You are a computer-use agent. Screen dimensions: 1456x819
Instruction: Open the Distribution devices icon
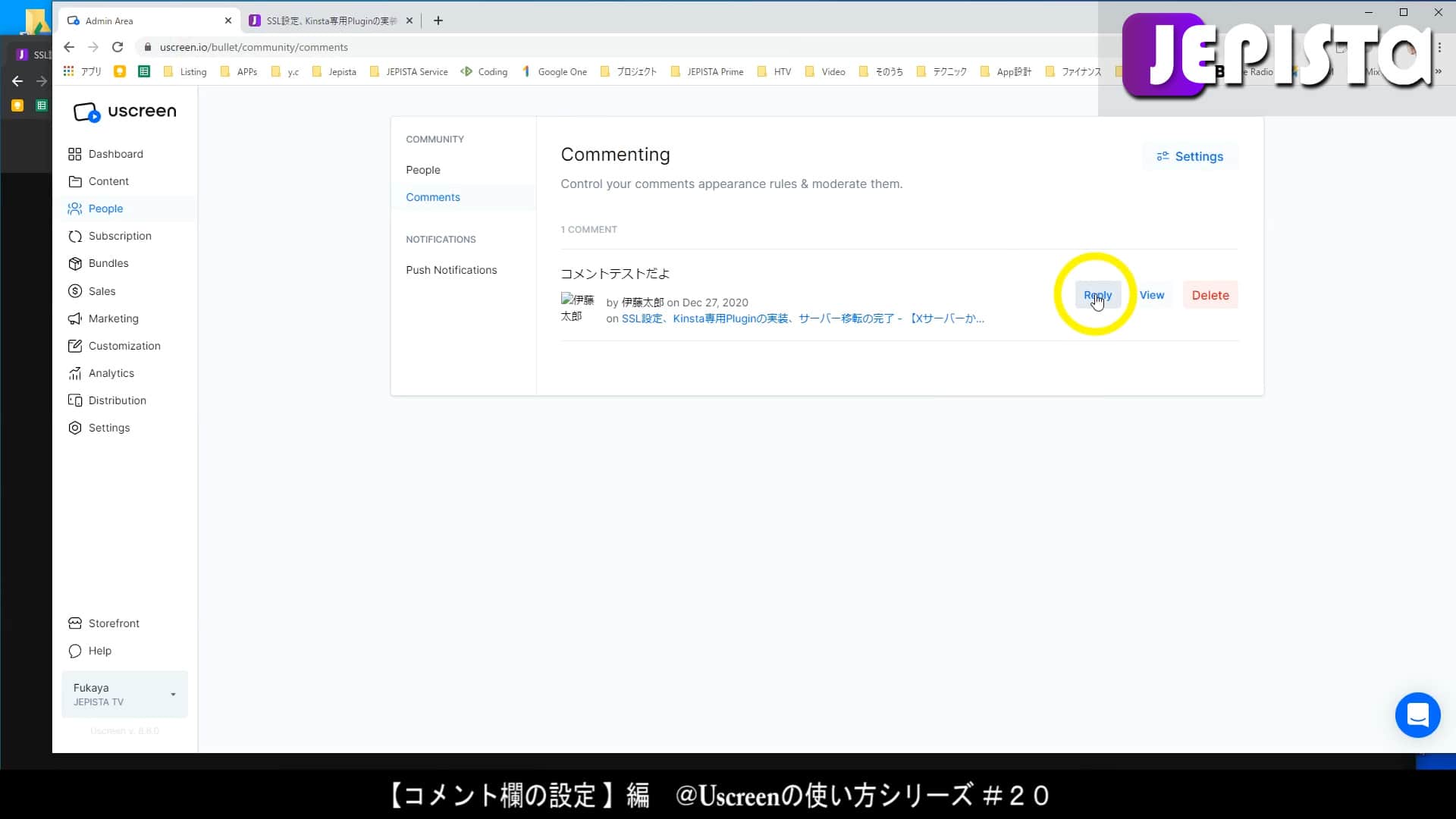point(75,400)
